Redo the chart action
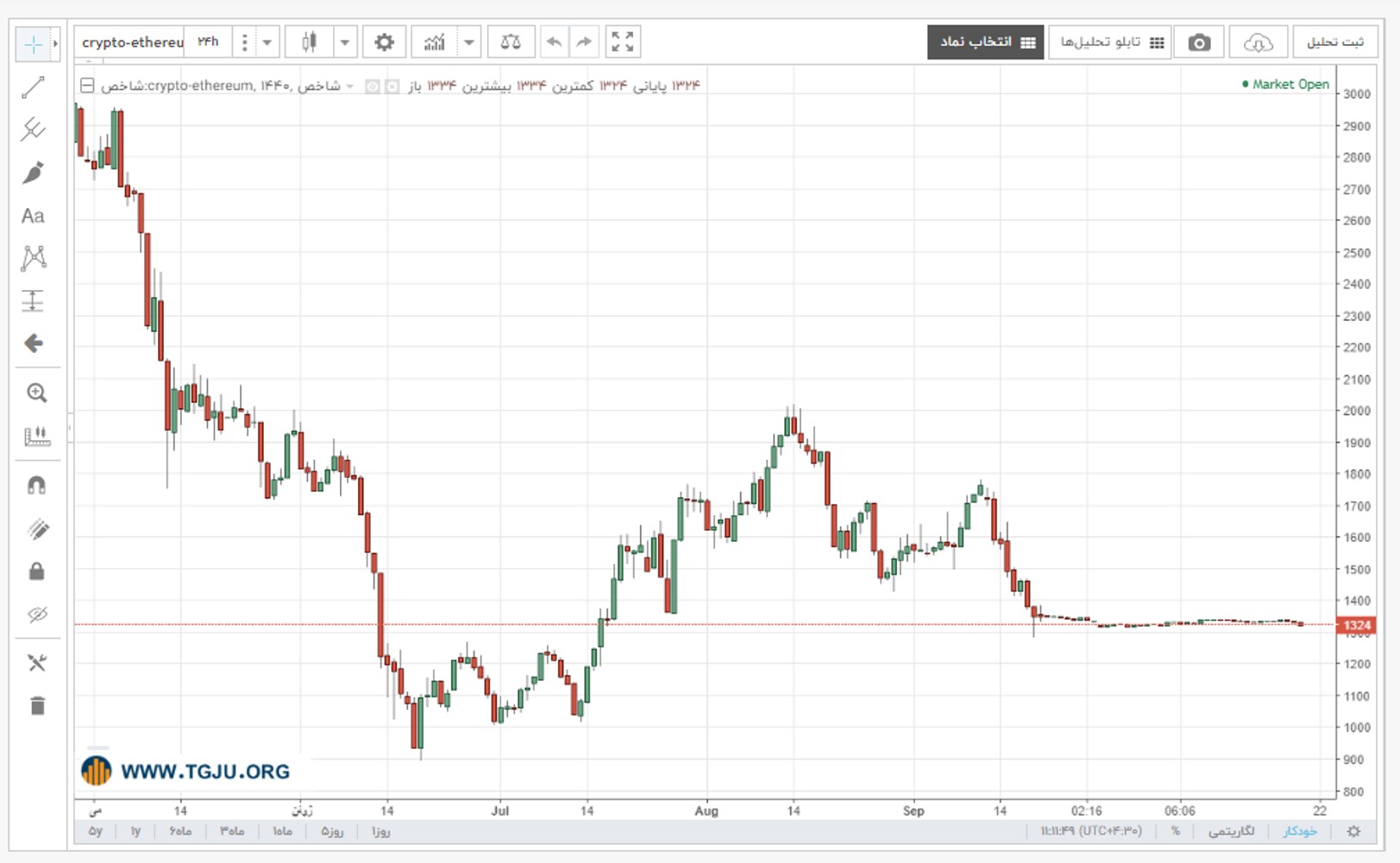Image resolution: width=1400 pixels, height=863 pixels. pyautogui.click(x=584, y=42)
